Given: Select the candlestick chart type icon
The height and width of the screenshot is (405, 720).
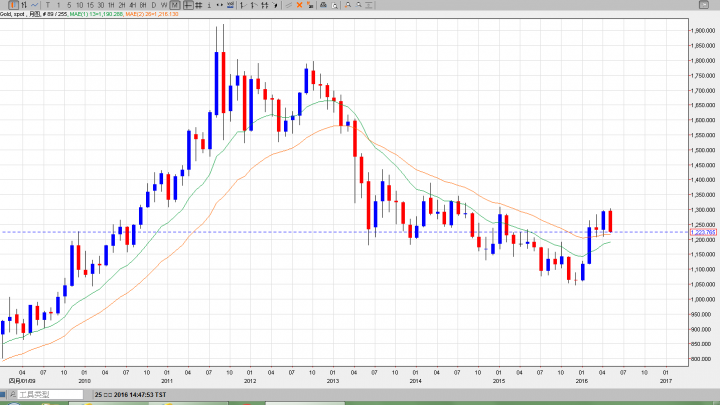Looking at the screenshot, I should 13,5.
